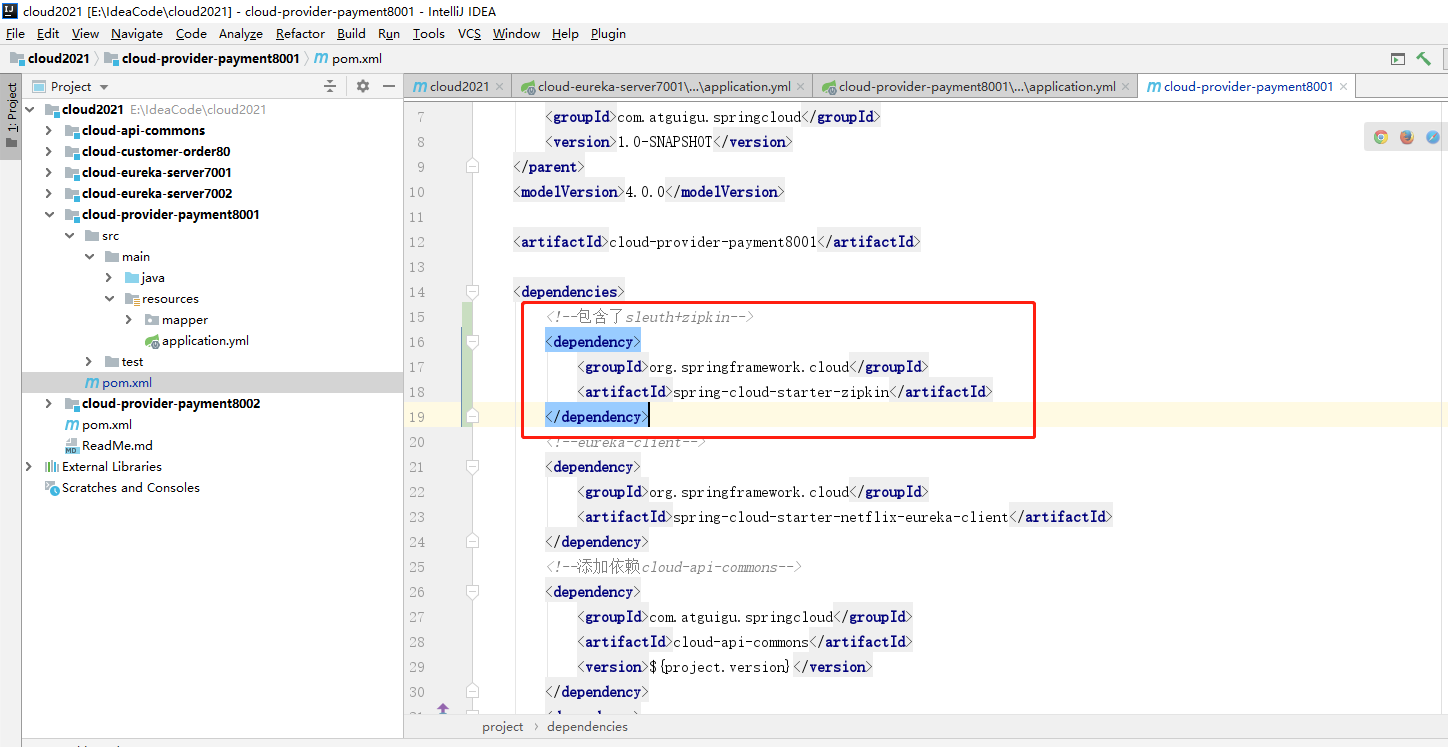The image size is (1448, 747).
Task: Select ReadMe.md file in the tree
Action: coord(117,446)
